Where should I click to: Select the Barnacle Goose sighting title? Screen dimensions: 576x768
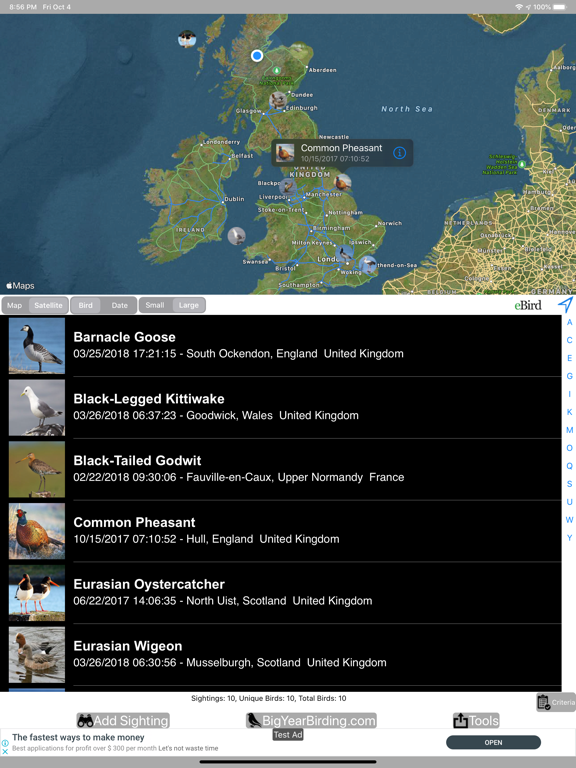point(124,337)
